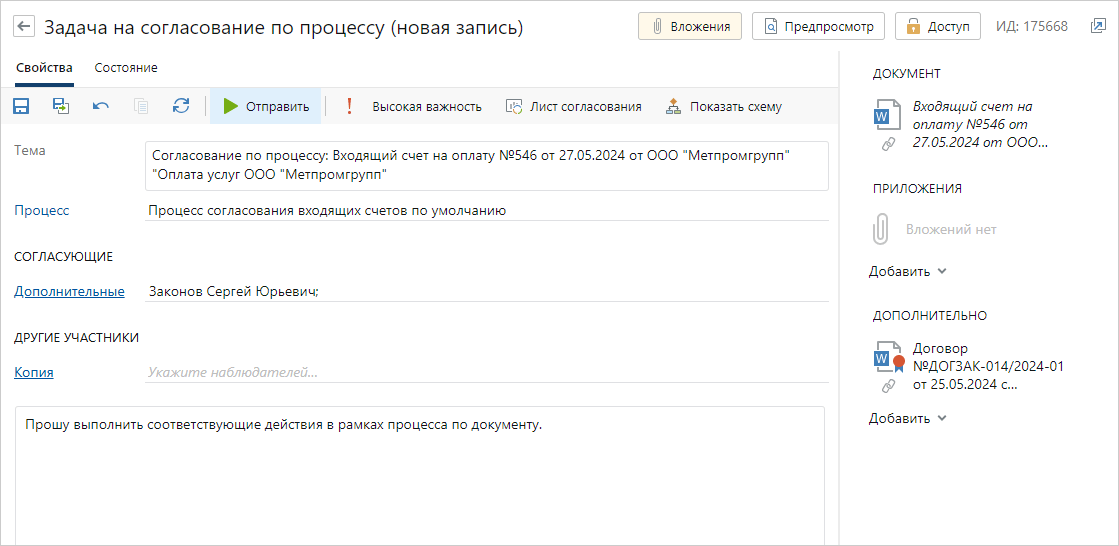Select the Свойства tab
The width and height of the screenshot is (1119, 546).
click(x=44, y=68)
